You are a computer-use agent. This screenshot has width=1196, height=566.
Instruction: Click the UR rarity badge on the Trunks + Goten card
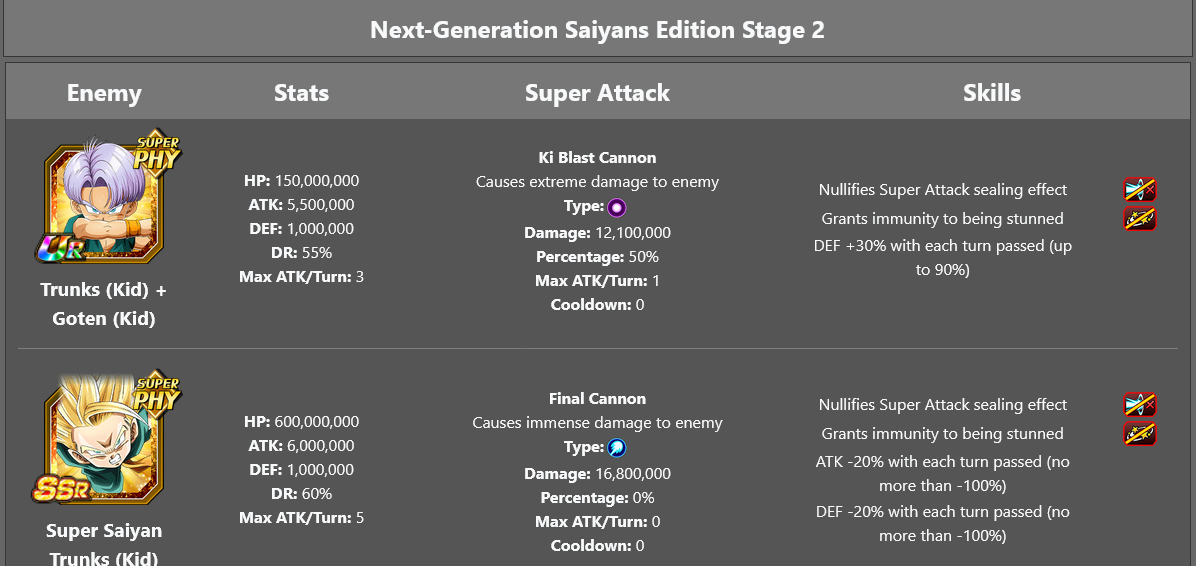point(59,249)
